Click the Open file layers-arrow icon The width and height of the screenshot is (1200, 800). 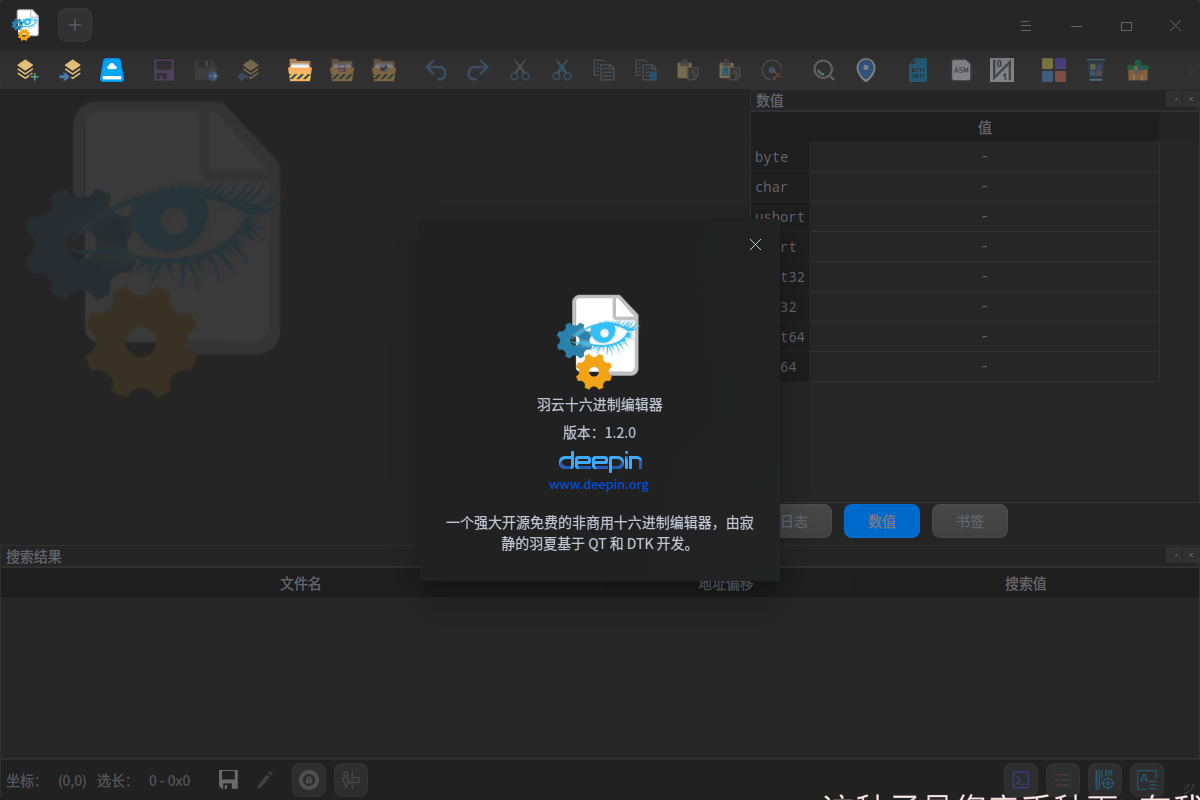[x=70, y=70]
